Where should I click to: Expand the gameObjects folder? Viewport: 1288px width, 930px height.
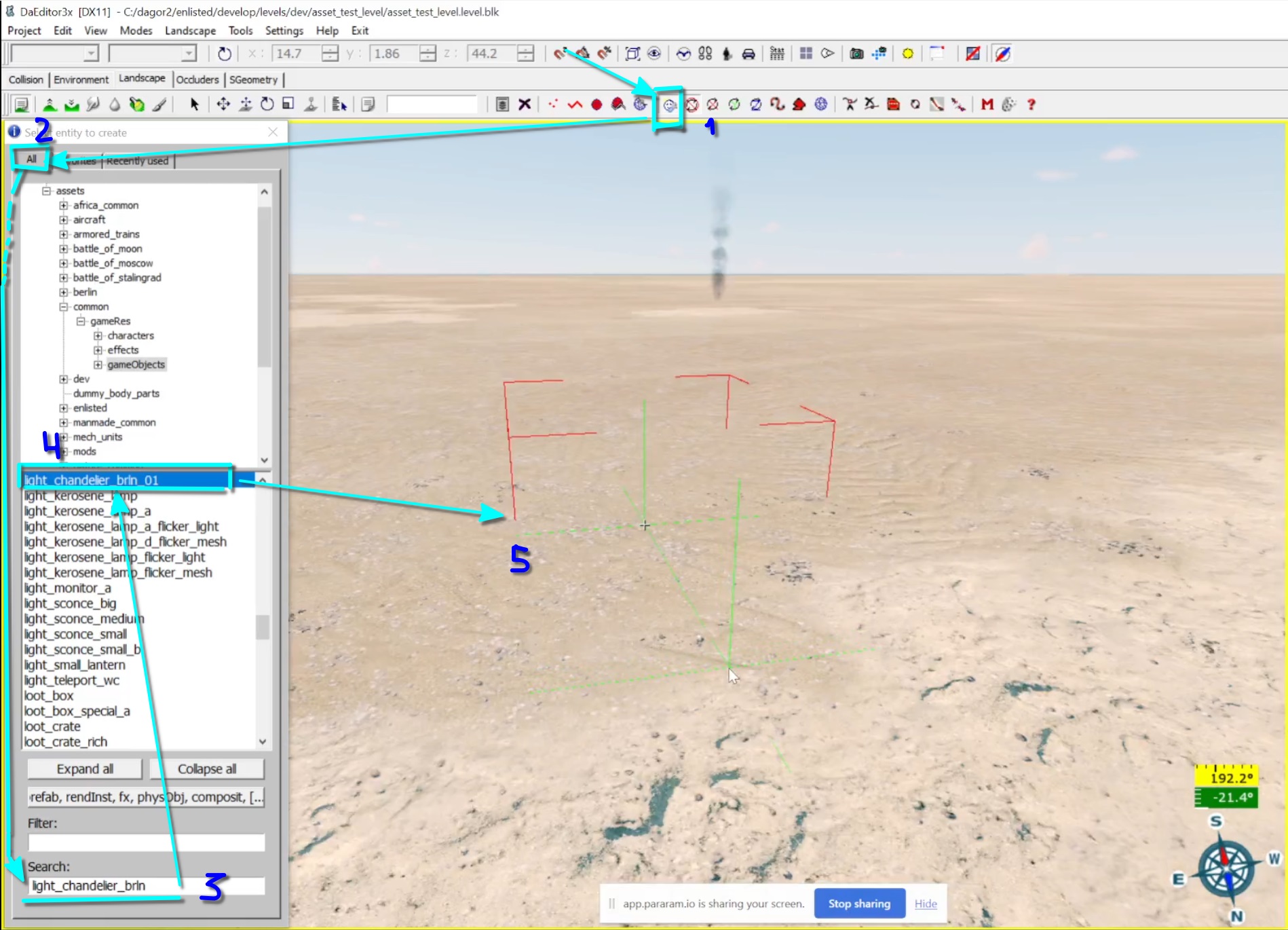point(98,365)
